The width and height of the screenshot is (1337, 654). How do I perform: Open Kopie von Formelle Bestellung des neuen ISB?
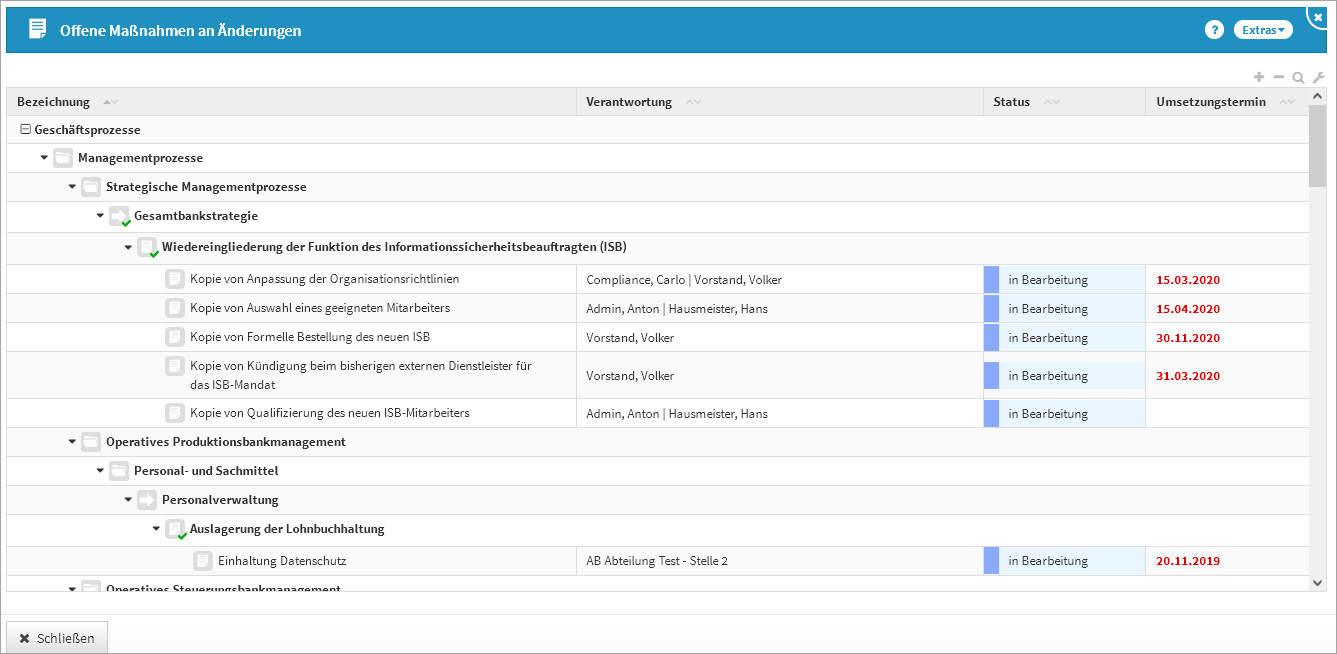[x=309, y=337]
